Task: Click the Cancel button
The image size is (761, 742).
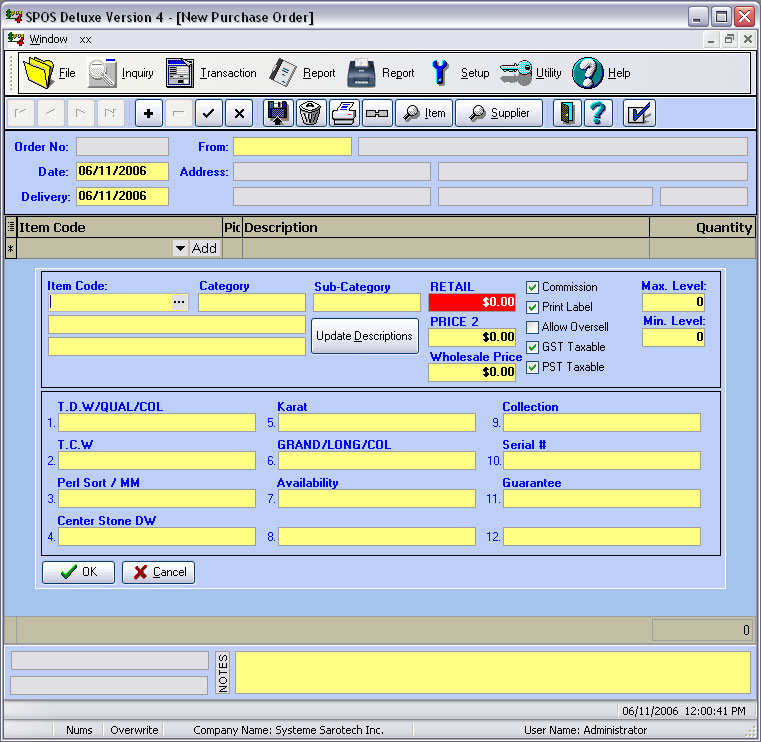Action: [x=158, y=572]
